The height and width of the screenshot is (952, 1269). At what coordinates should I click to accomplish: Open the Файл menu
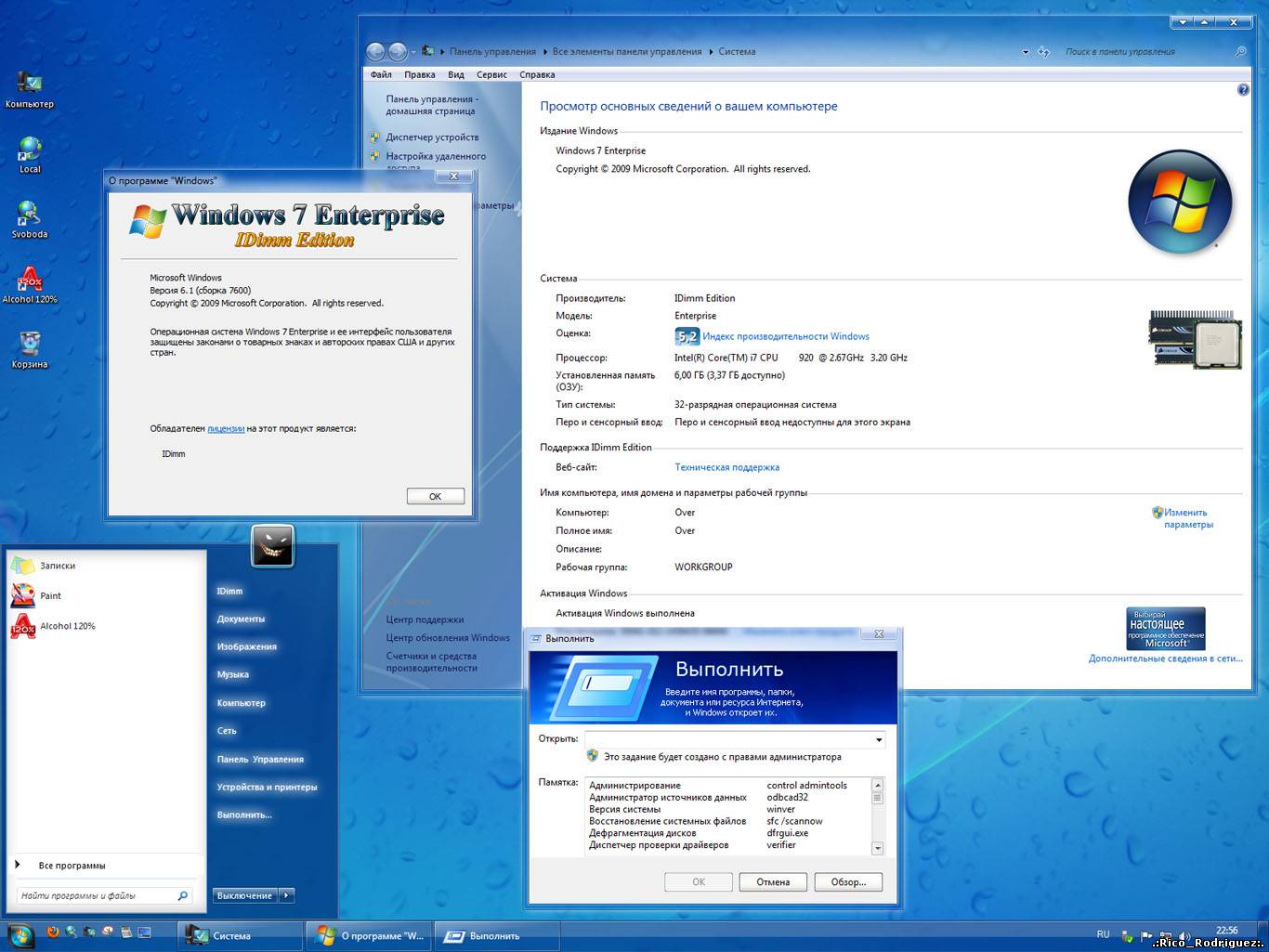[x=381, y=74]
